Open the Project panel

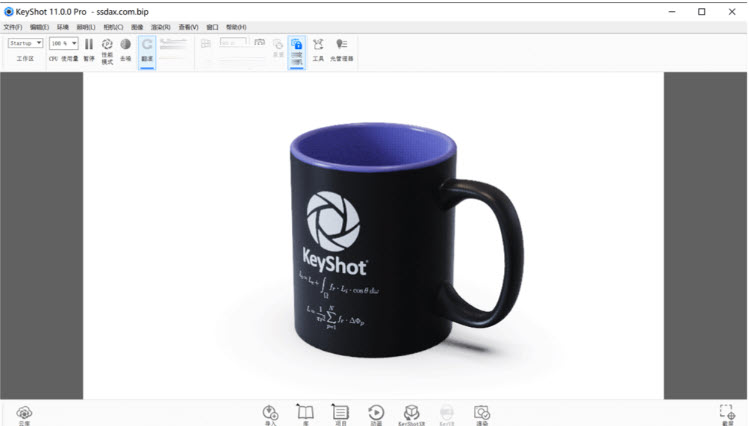pos(340,412)
